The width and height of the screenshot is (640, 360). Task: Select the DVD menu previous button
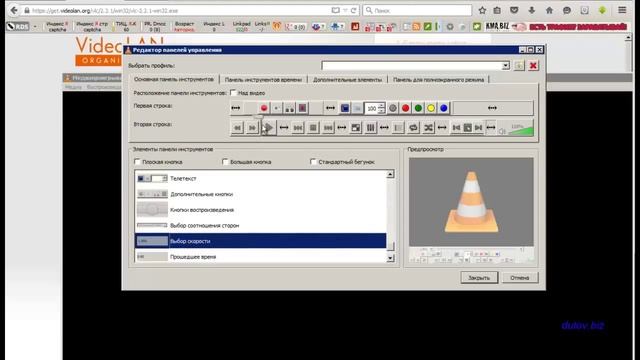pos(456,128)
